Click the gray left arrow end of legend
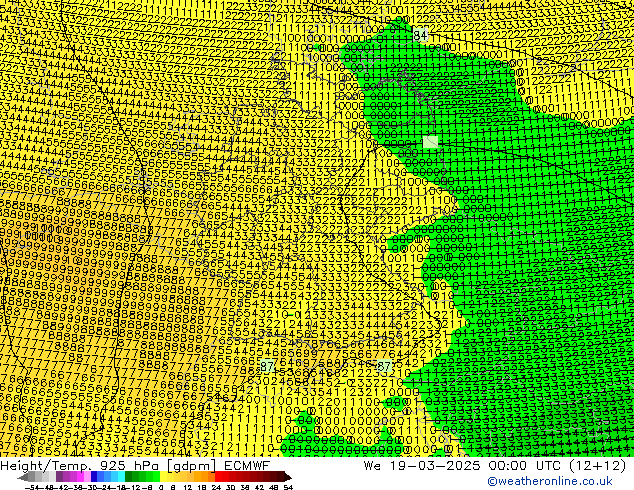The image size is (634, 490). [23, 477]
